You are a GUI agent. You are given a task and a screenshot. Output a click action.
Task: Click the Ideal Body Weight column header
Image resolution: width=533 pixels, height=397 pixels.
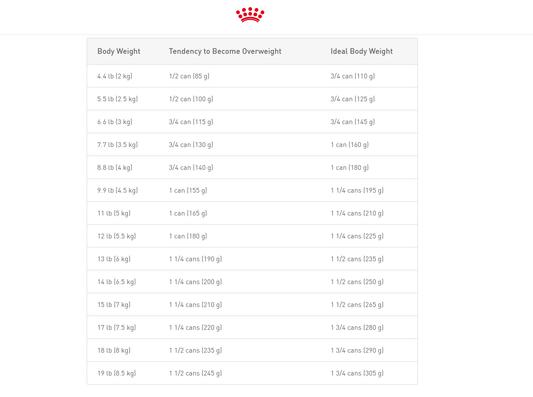[361, 51]
